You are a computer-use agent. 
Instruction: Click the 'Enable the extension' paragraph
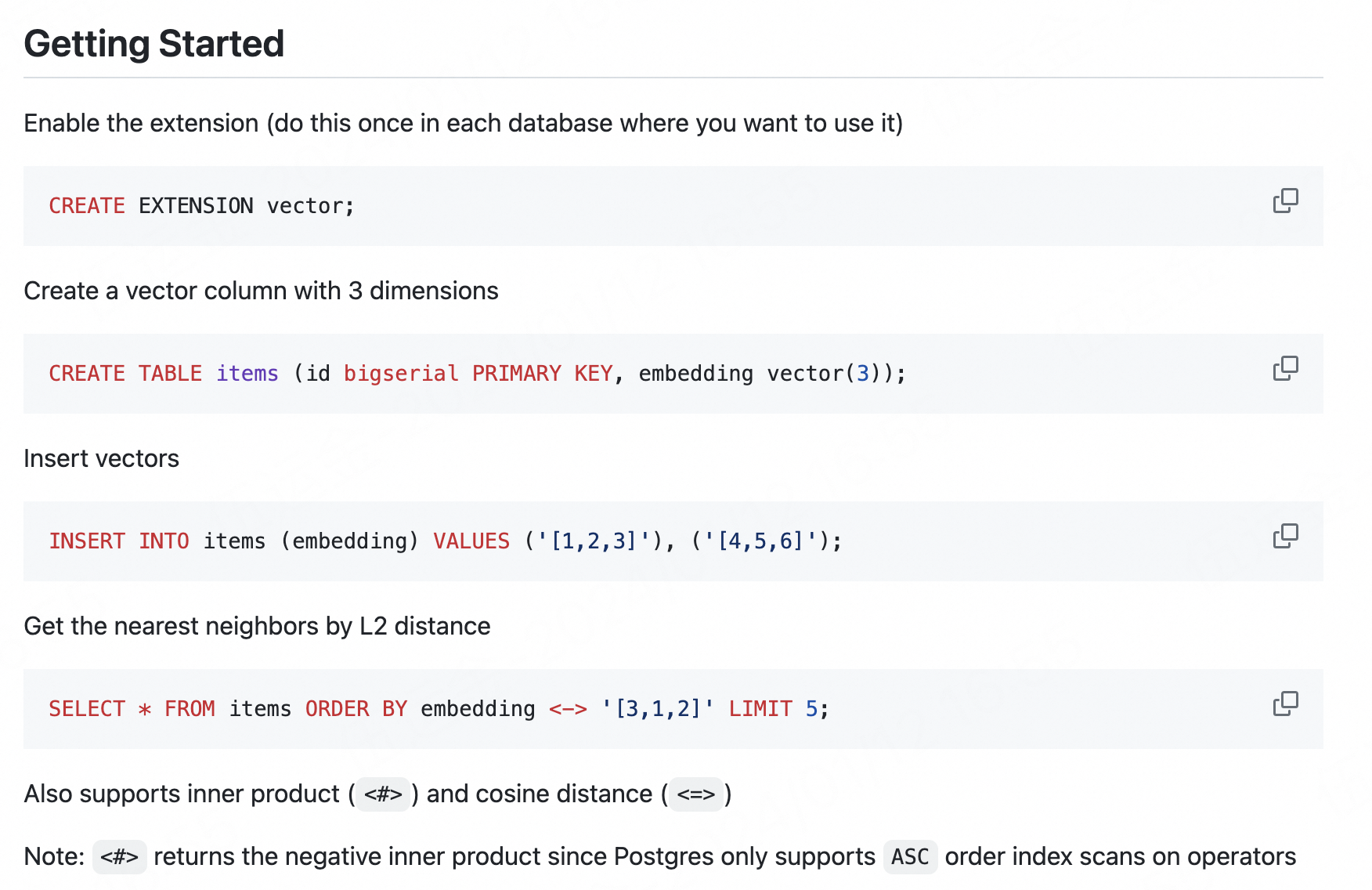coord(463,124)
